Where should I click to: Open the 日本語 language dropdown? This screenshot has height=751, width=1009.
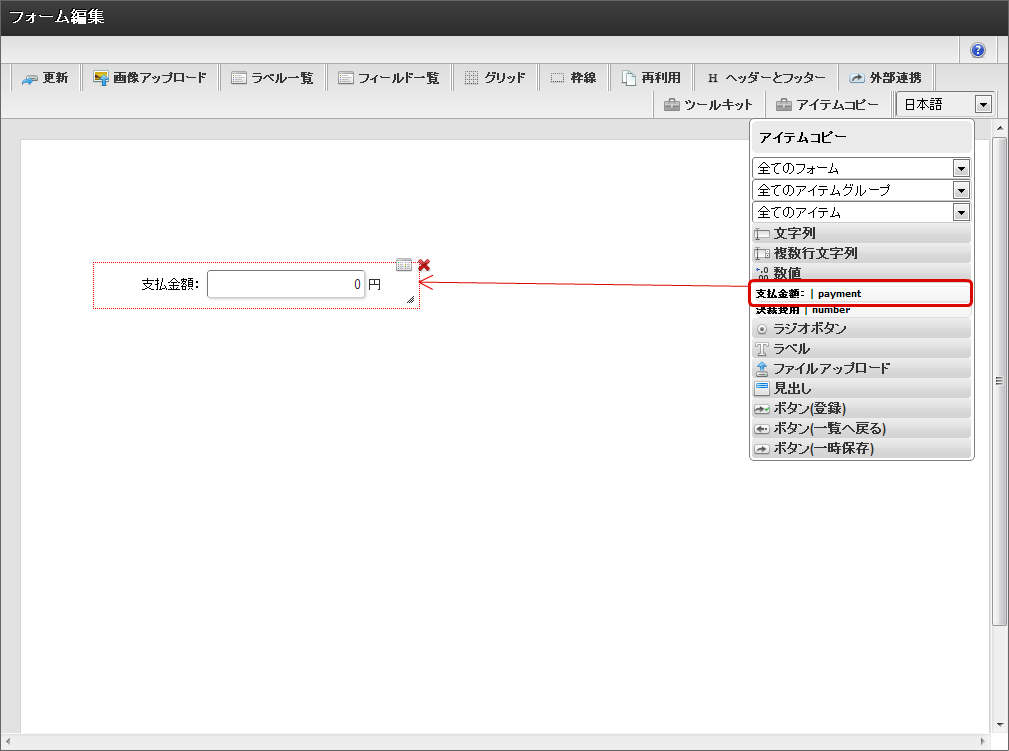(945, 104)
